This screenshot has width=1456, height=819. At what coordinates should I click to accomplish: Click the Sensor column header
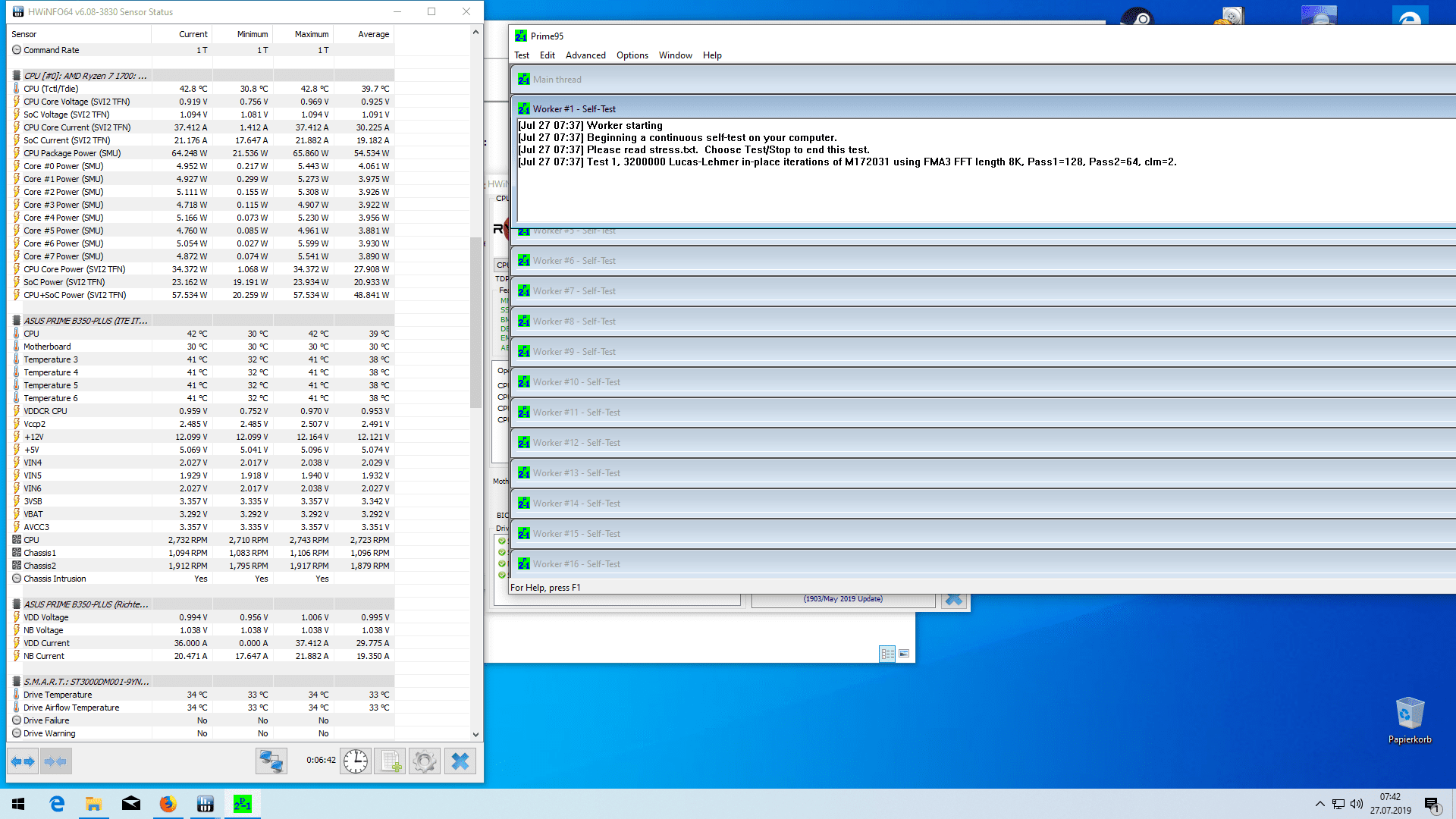(80, 34)
